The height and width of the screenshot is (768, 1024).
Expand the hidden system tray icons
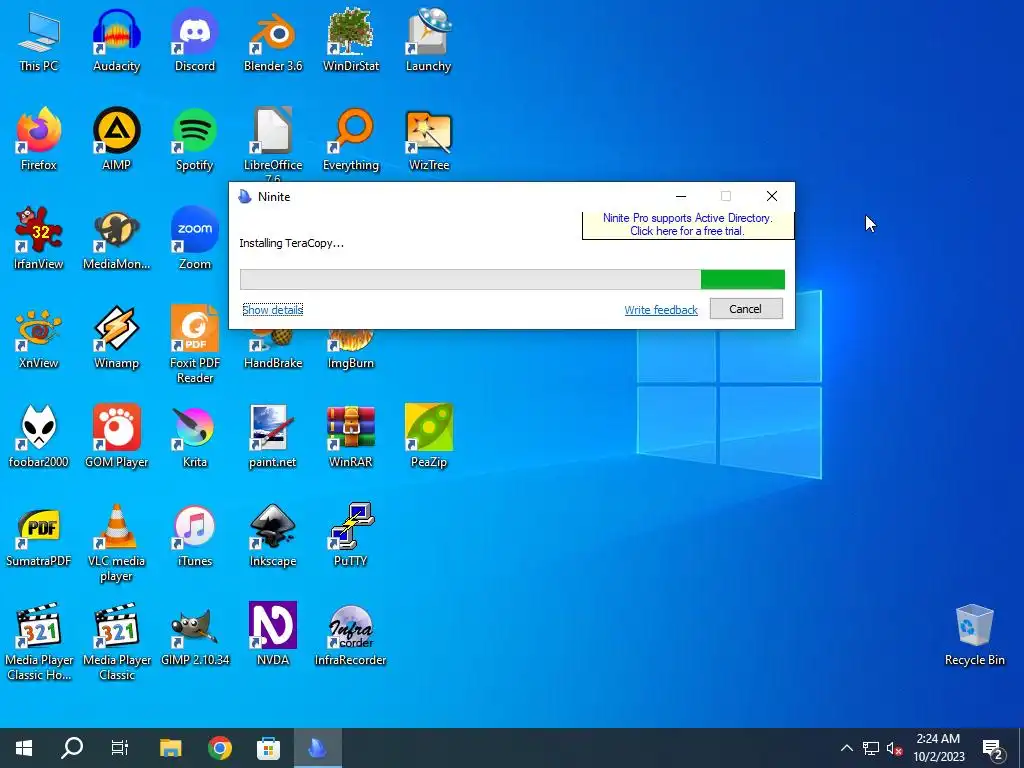point(846,748)
